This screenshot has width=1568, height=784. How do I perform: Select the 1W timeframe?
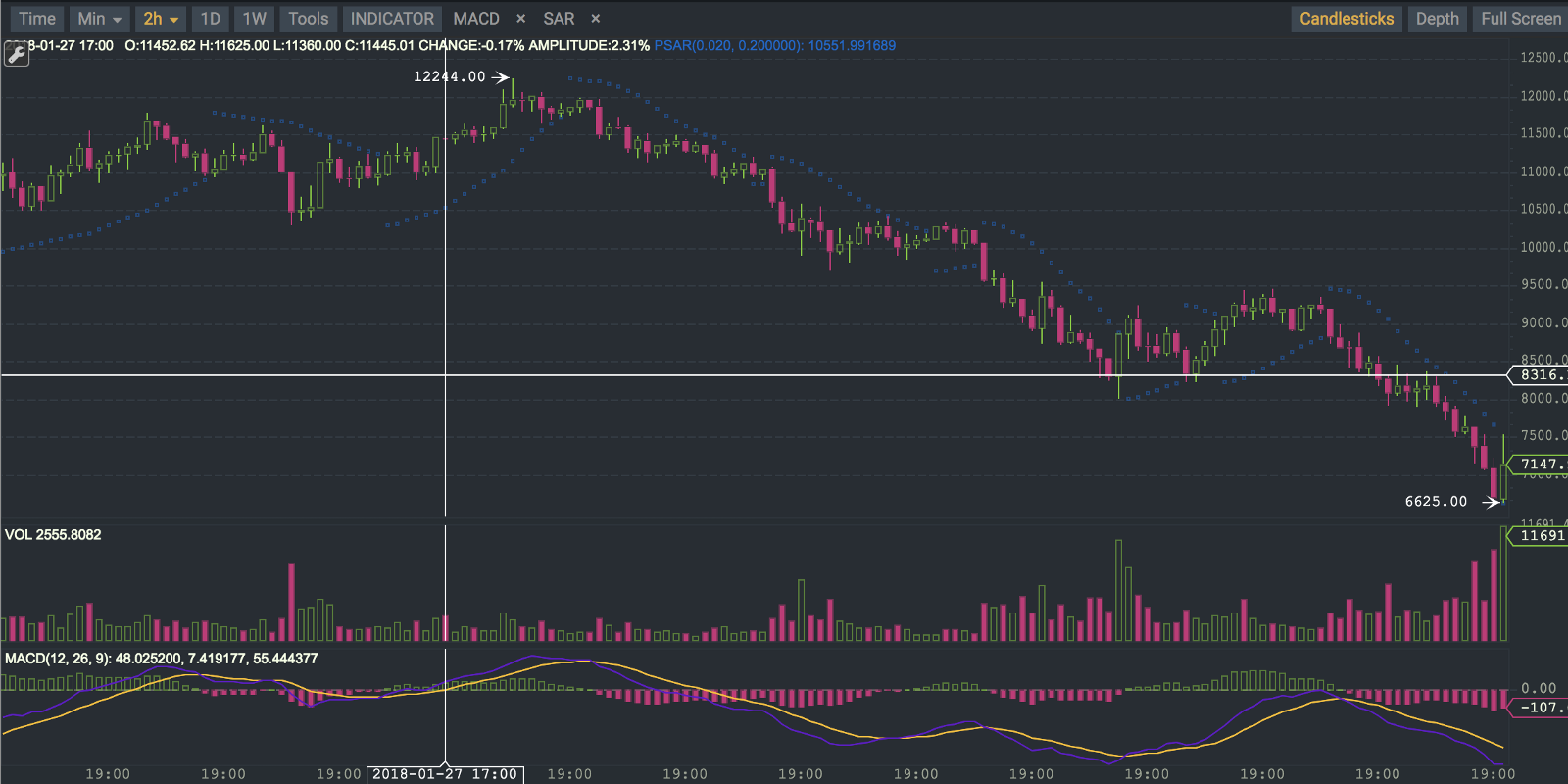click(x=254, y=19)
